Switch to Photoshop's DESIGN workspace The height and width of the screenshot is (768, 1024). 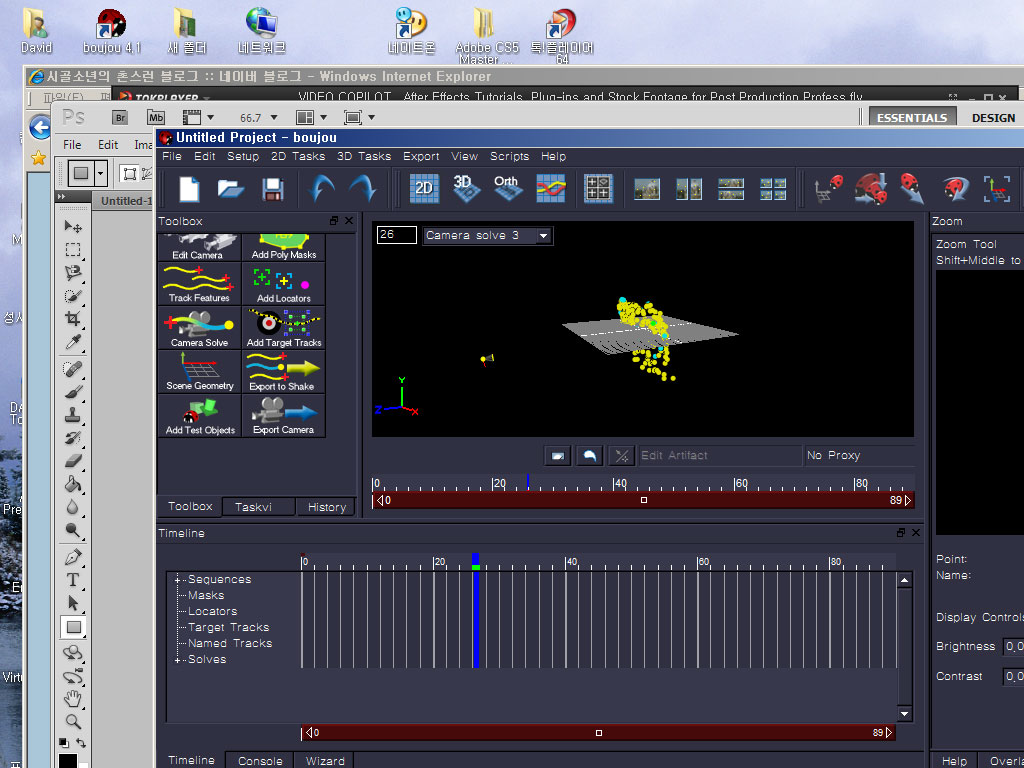tap(993, 118)
